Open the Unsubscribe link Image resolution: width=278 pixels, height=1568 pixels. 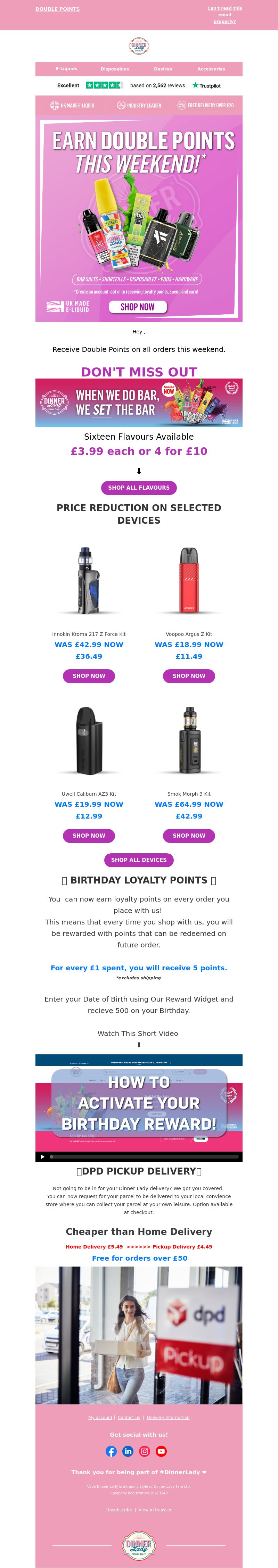pos(119,1510)
